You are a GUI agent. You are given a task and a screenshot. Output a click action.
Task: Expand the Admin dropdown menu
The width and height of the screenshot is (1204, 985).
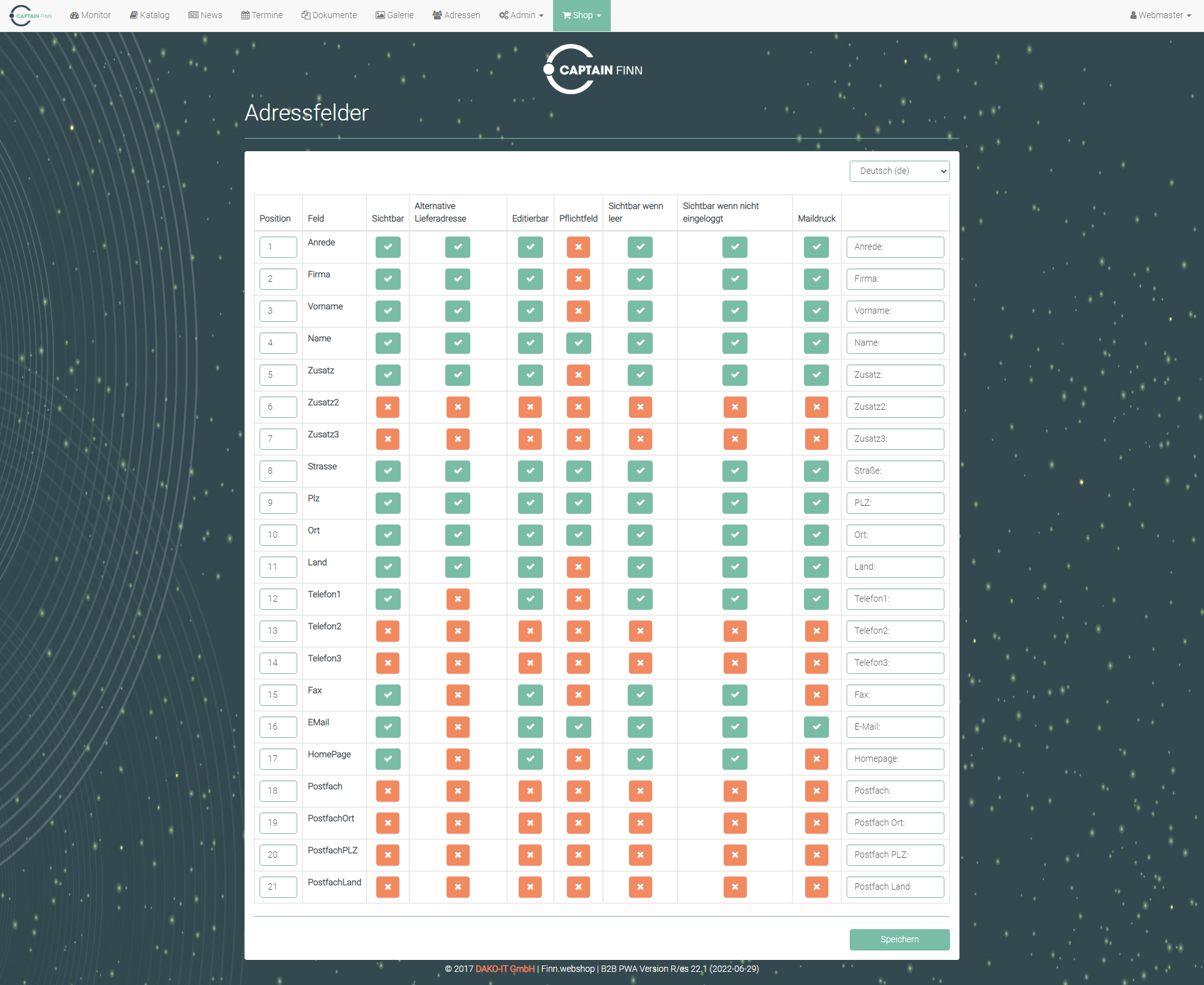520,15
